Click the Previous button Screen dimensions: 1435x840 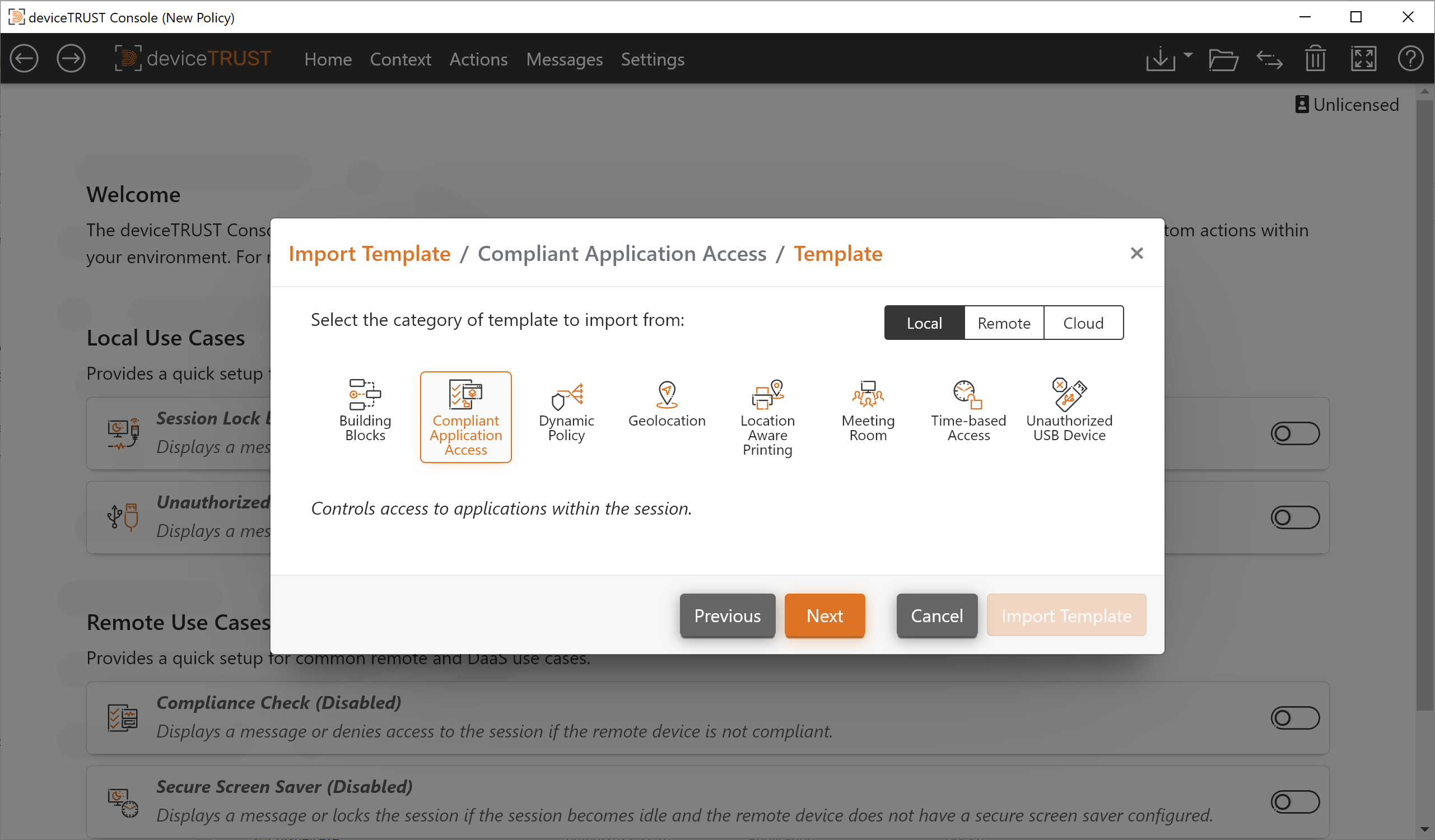[x=726, y=615]
